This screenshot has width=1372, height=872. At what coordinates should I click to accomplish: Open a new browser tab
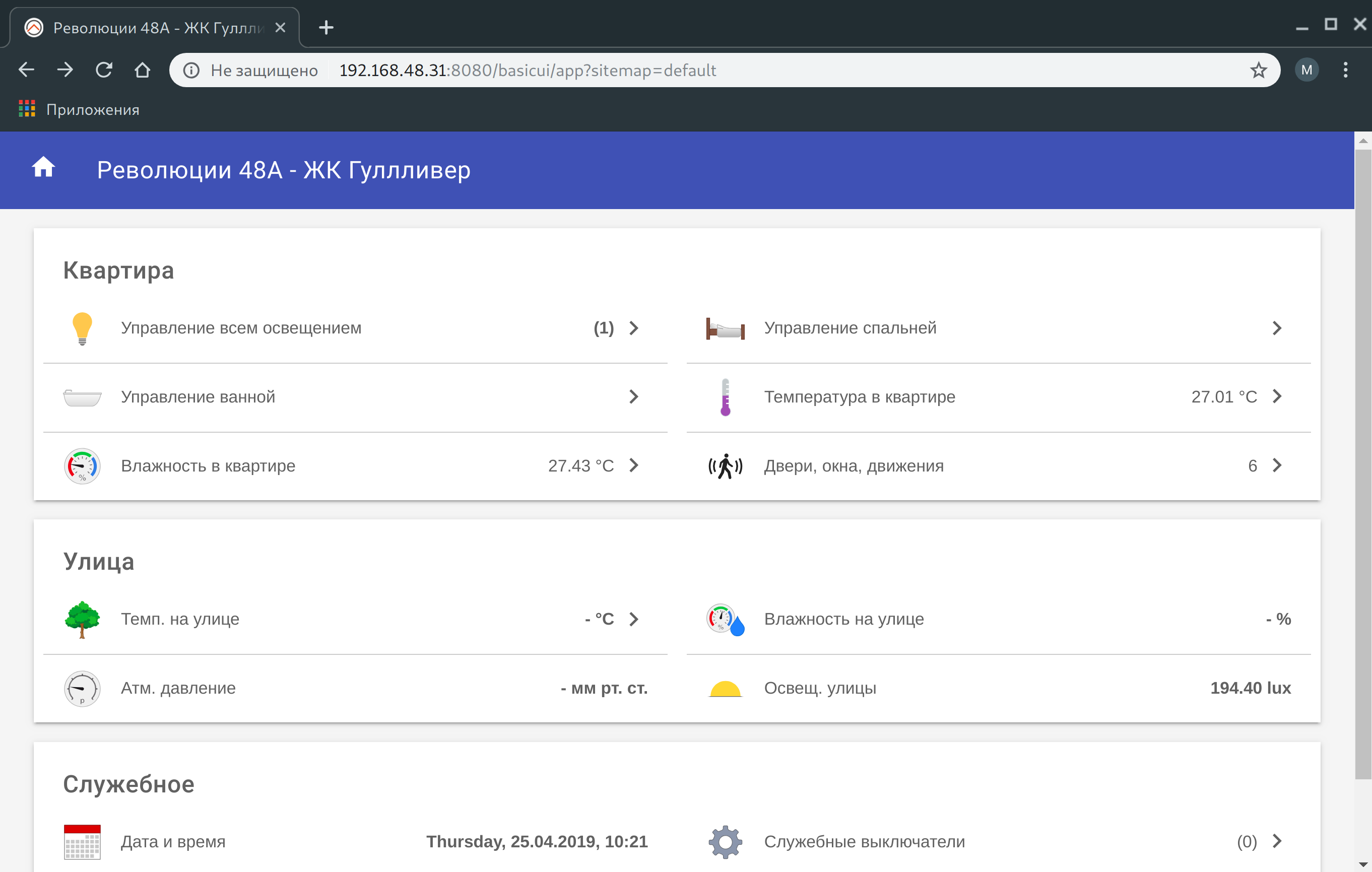click(326, 27)
